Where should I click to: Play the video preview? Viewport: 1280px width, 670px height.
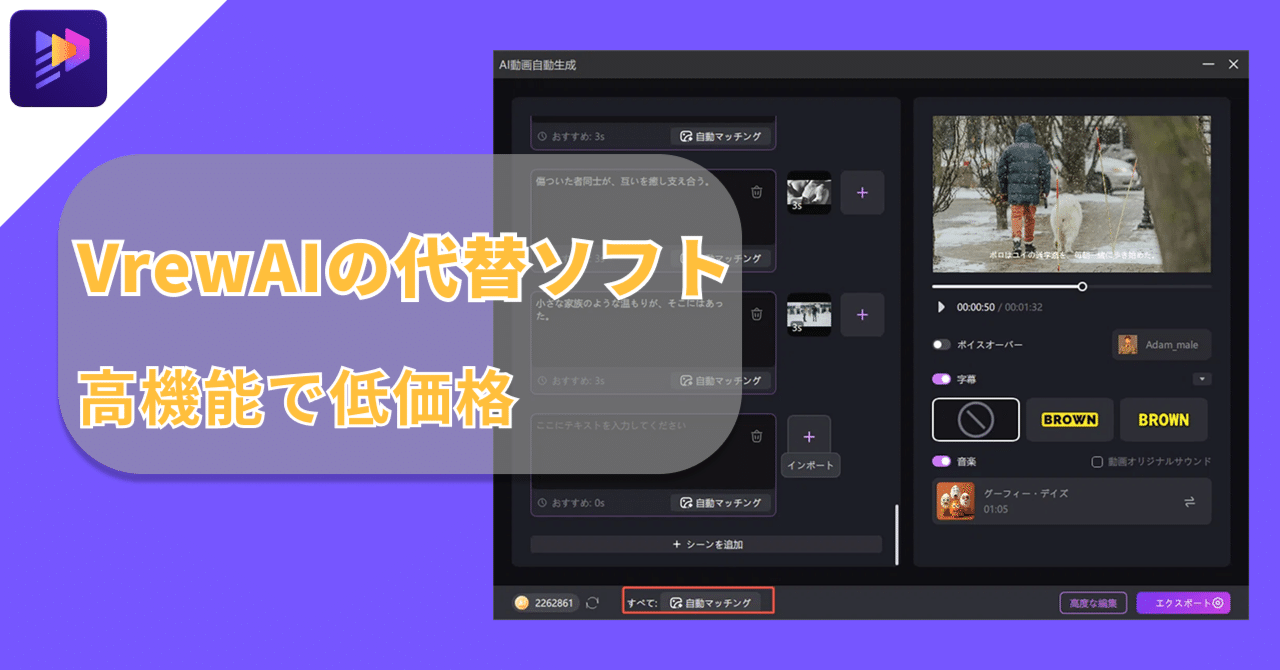tap(940, 307)
